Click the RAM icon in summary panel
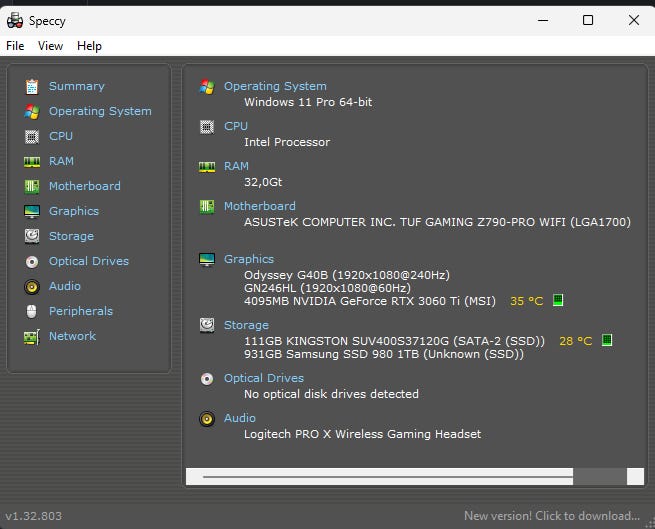 [x=207, y=167]
